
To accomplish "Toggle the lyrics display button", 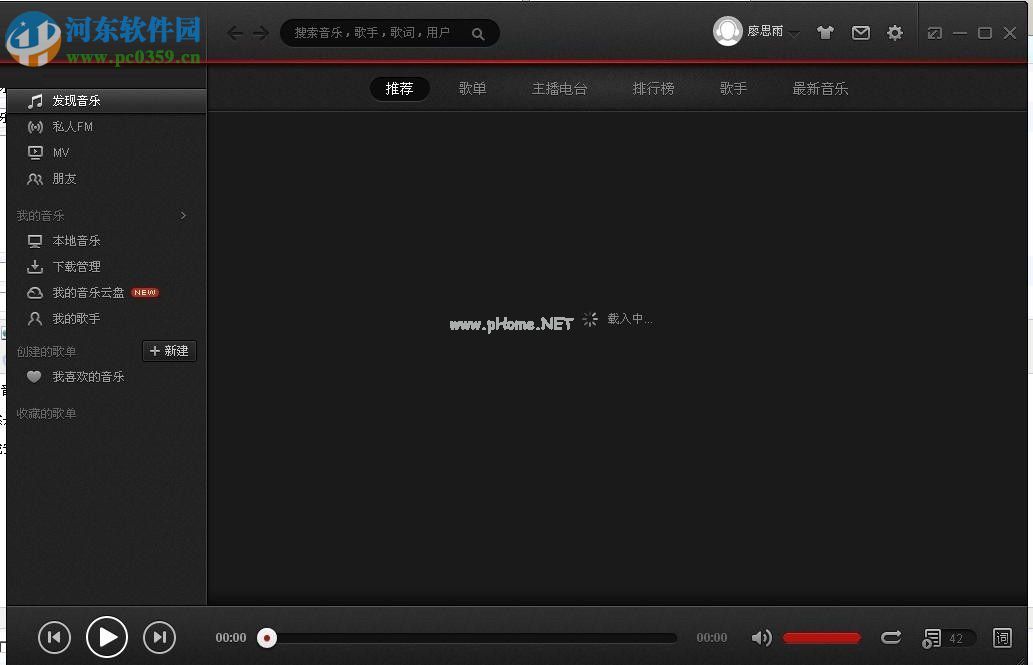I will pyautogui.click(x=1002, y=638).
